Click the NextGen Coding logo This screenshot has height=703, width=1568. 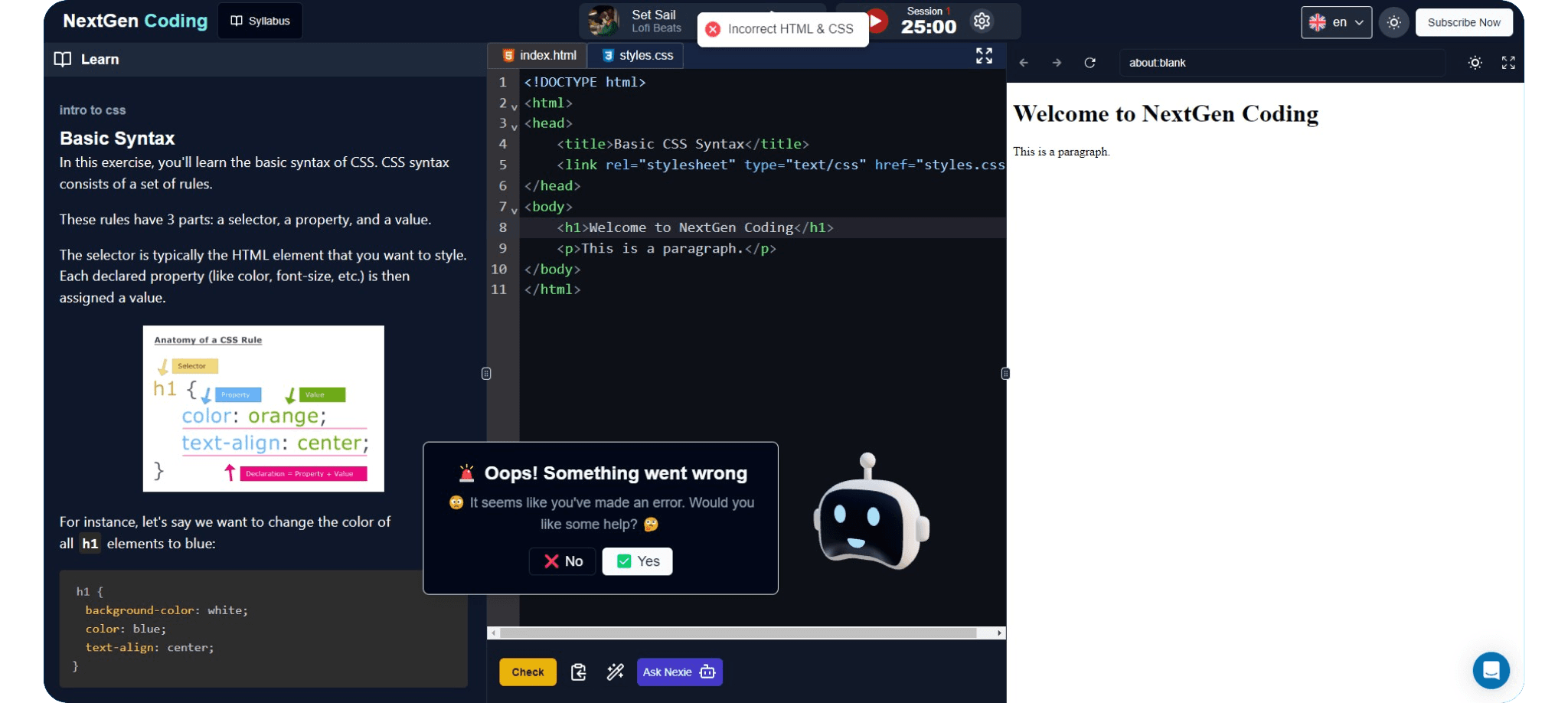[x=135, y=21]
